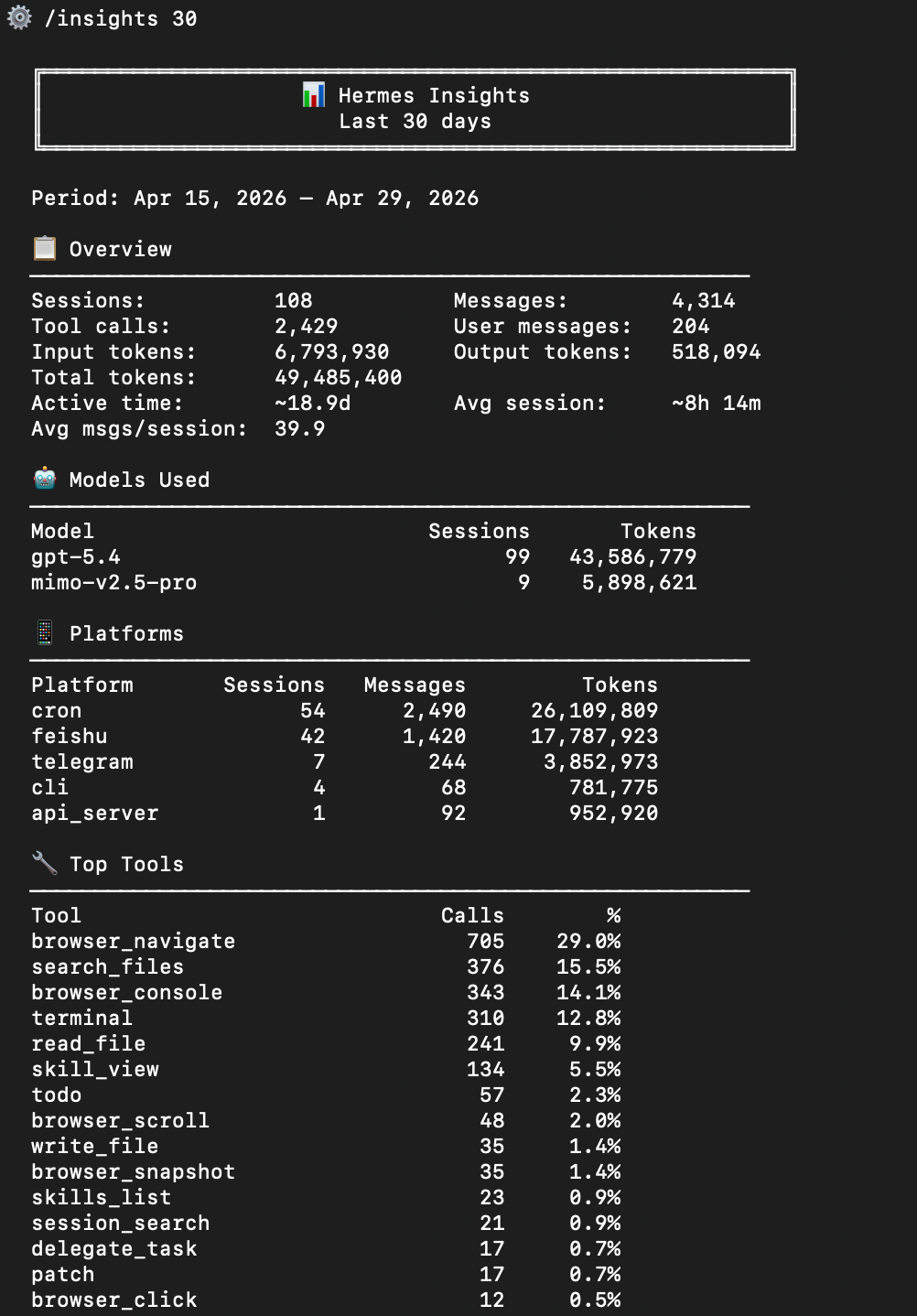Click the wrench icon next to Top Tools
The width and height of the screenshot is (917, 1316).
44,863
